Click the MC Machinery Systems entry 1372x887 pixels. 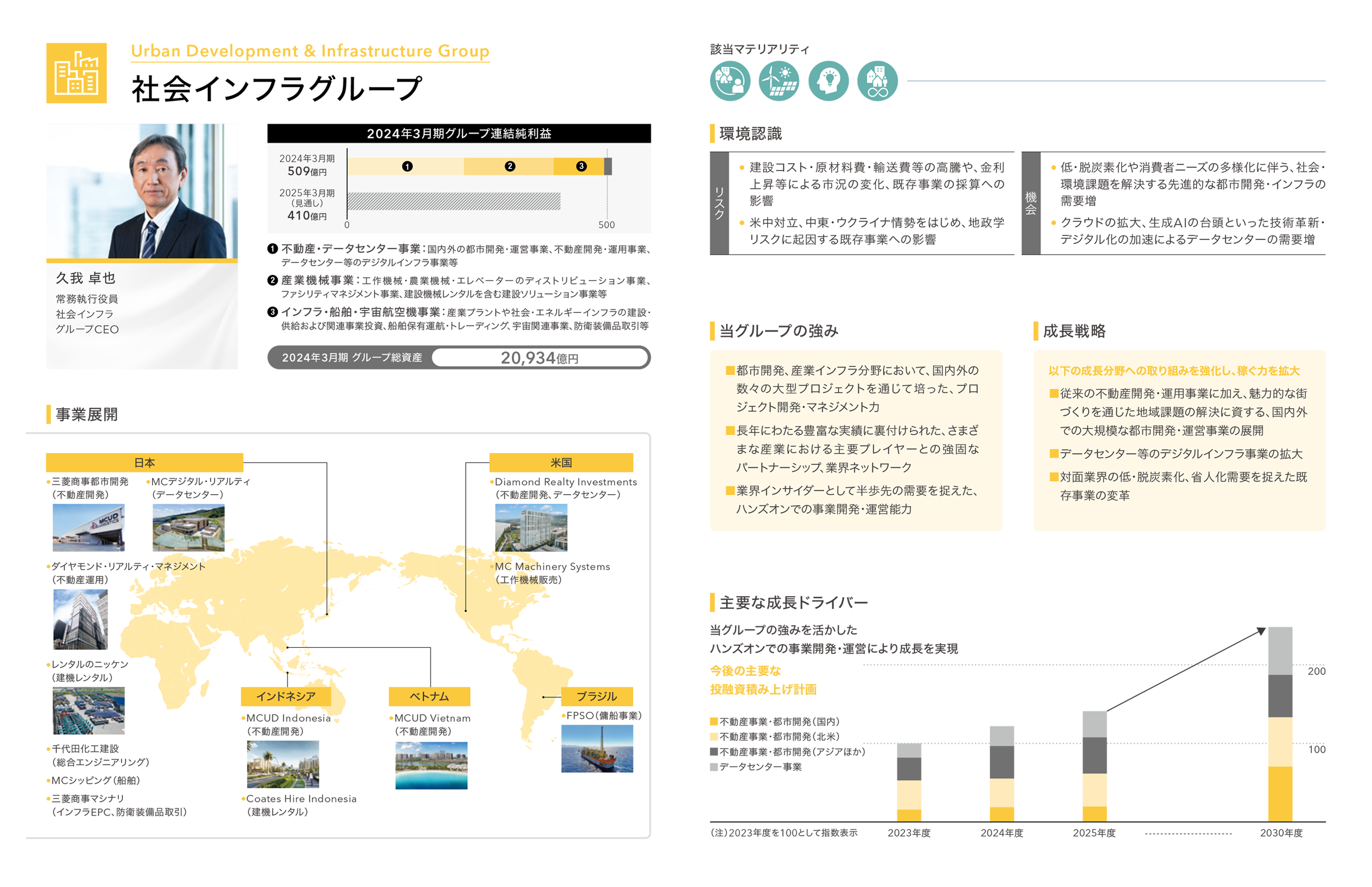pyautogui.click(x=552, y=566)
